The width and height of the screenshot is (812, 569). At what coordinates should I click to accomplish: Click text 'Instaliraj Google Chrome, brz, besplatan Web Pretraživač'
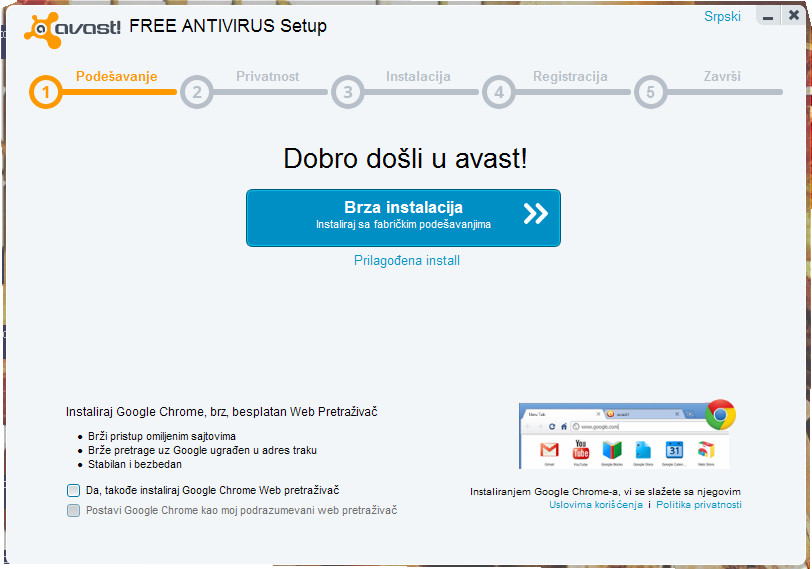click(x=222, y=412)
